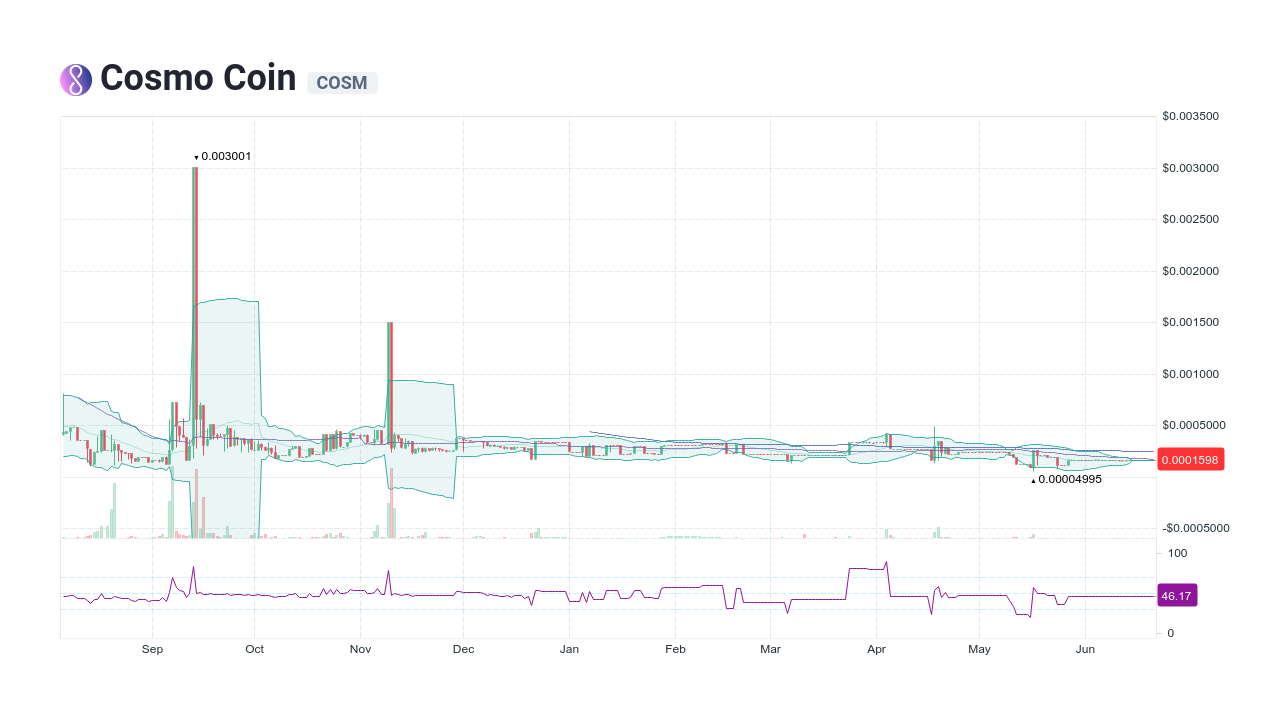Screen dimensions: 1280x720
Task: Click the Feb label on the time axis
Action: [675, 649]
